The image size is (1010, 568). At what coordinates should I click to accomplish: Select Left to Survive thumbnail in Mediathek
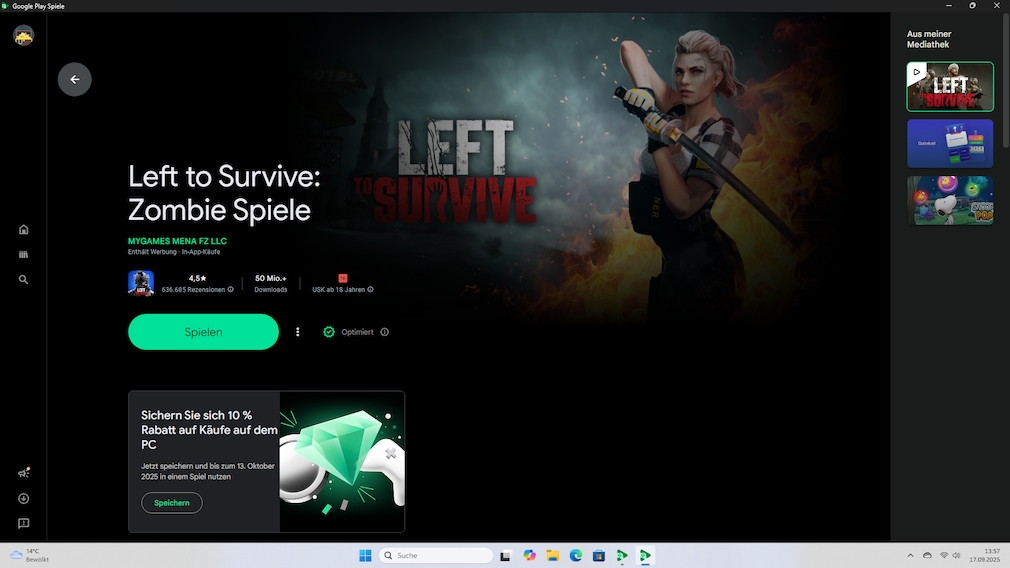(950, 86)
